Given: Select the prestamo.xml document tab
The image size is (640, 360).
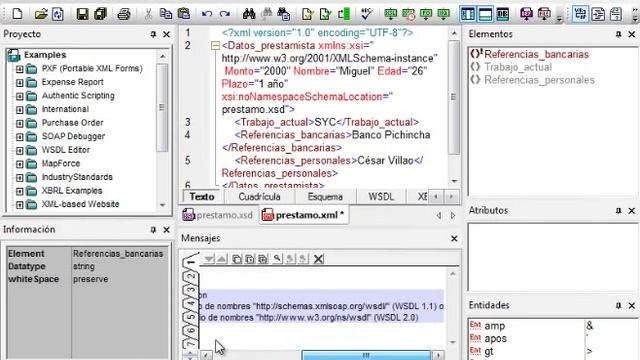Looking at the screenshot, I should (303, 215).
